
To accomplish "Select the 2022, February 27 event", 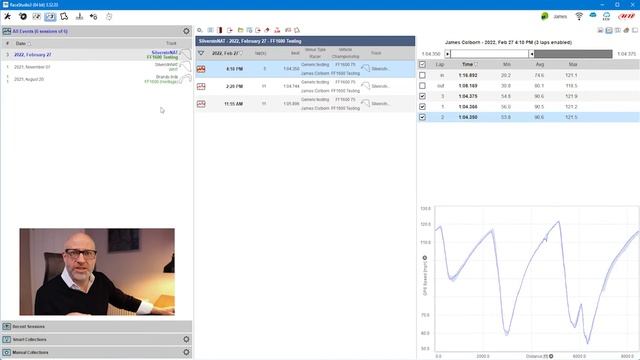I will (x=96, y=55).
